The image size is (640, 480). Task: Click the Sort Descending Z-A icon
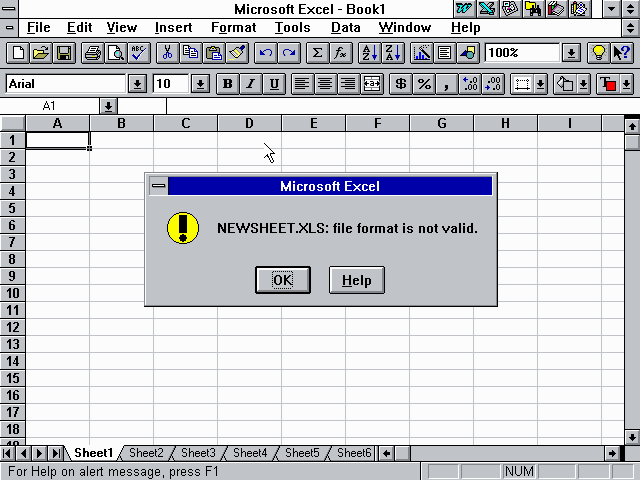coord(393,53)
